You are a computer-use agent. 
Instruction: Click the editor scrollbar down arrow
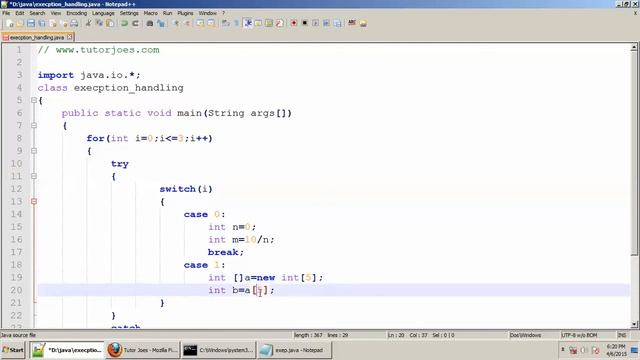[x=634, y=324]
